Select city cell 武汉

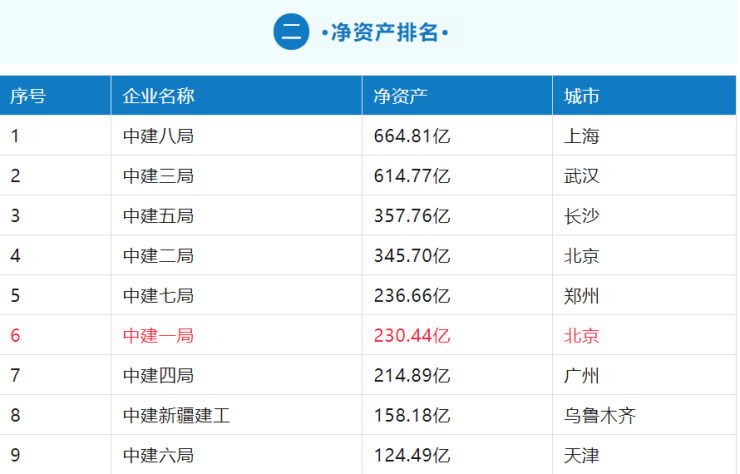[581, 176]
